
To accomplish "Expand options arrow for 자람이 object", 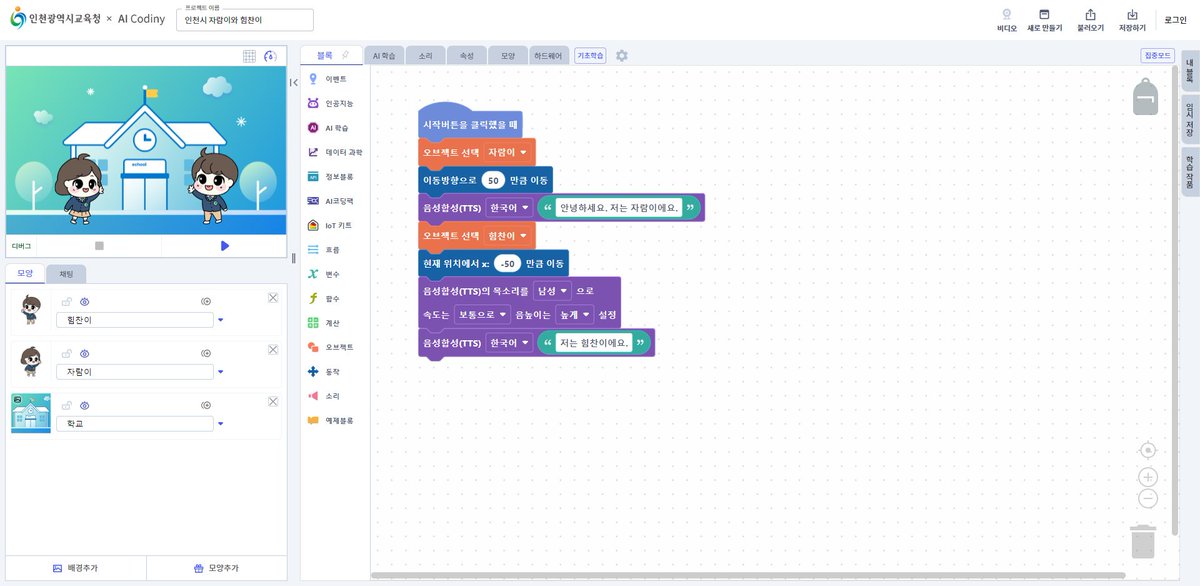I will (221, 372).
